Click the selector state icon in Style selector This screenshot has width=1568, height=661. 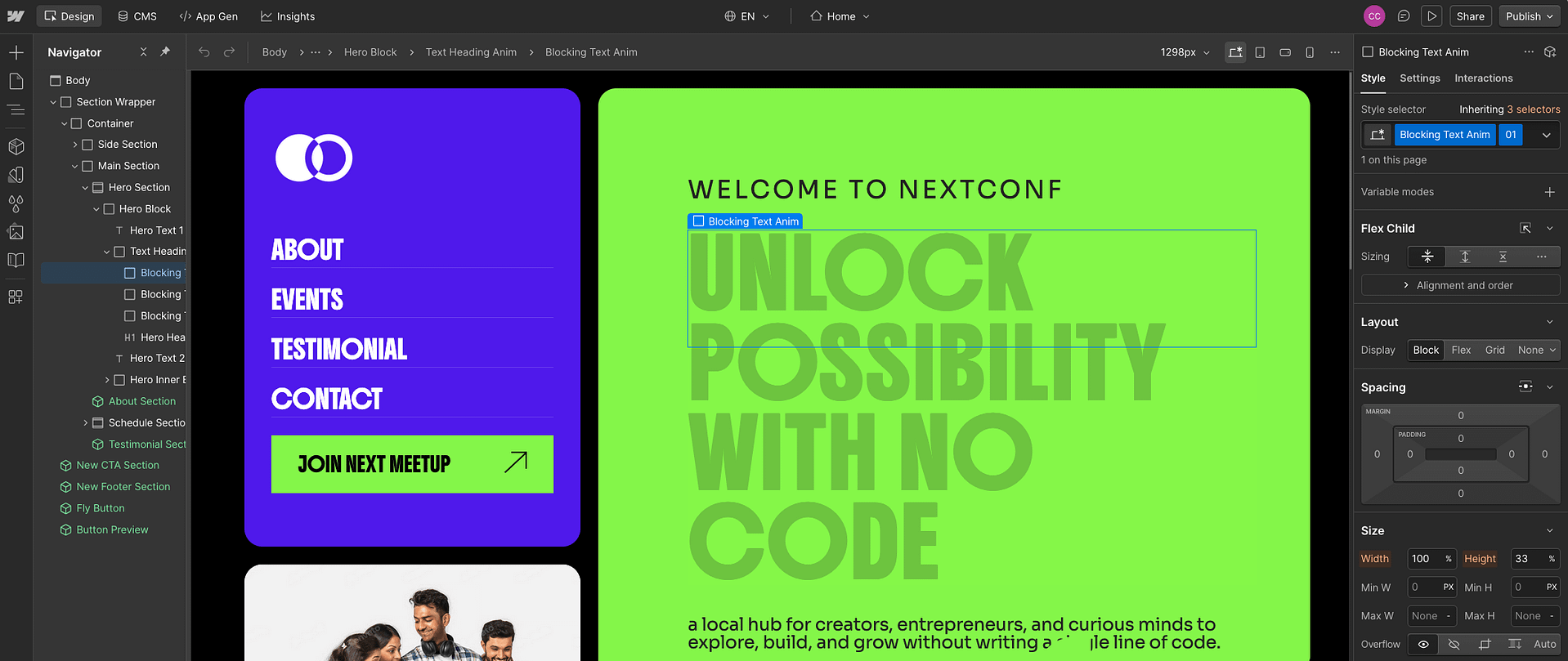(x=1378, y=135)
